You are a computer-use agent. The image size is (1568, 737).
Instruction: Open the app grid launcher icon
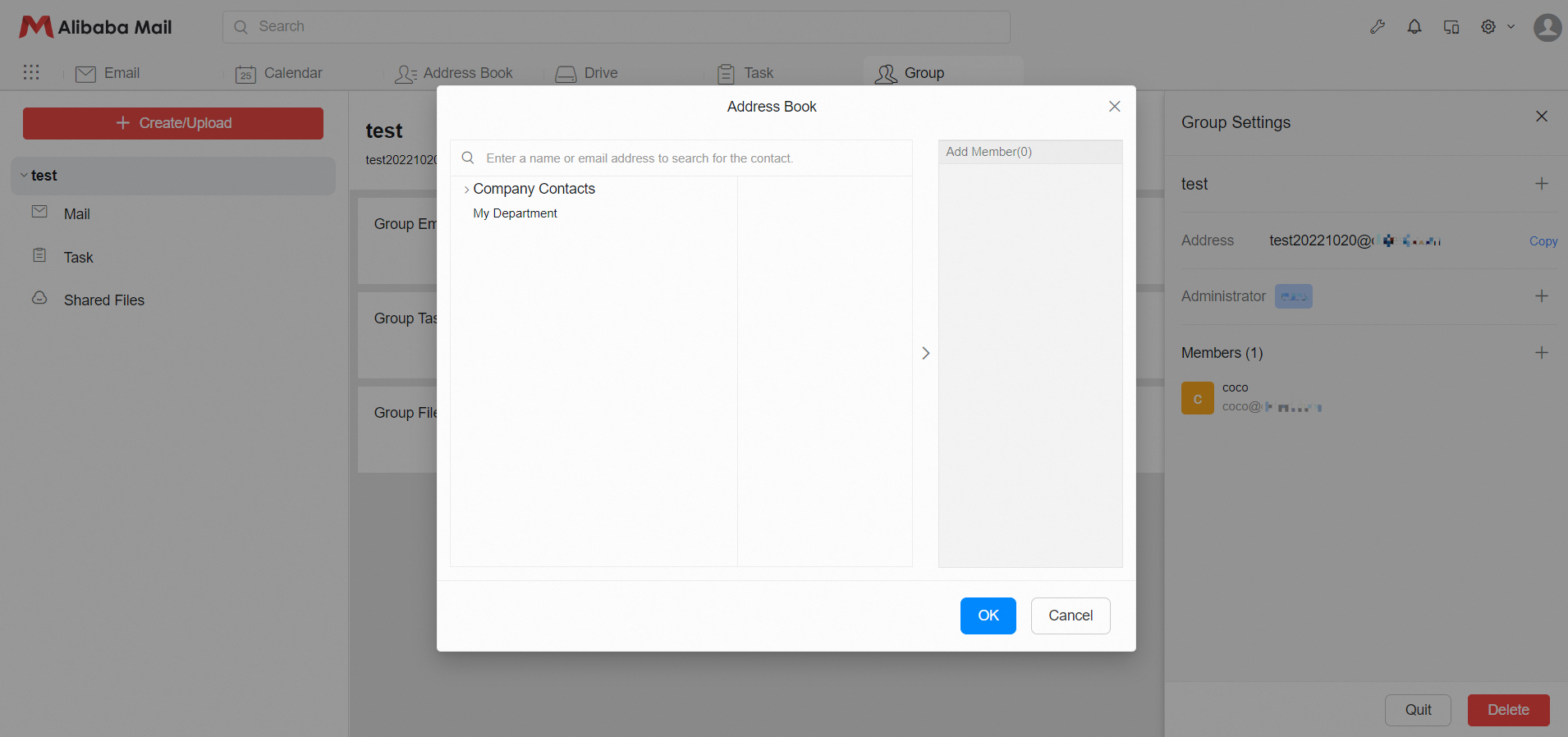[31, 72]
